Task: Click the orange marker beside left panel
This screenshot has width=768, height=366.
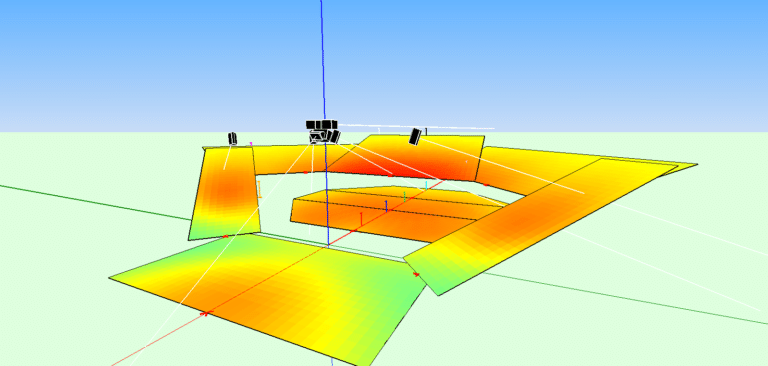Action: tap(260, 189)
